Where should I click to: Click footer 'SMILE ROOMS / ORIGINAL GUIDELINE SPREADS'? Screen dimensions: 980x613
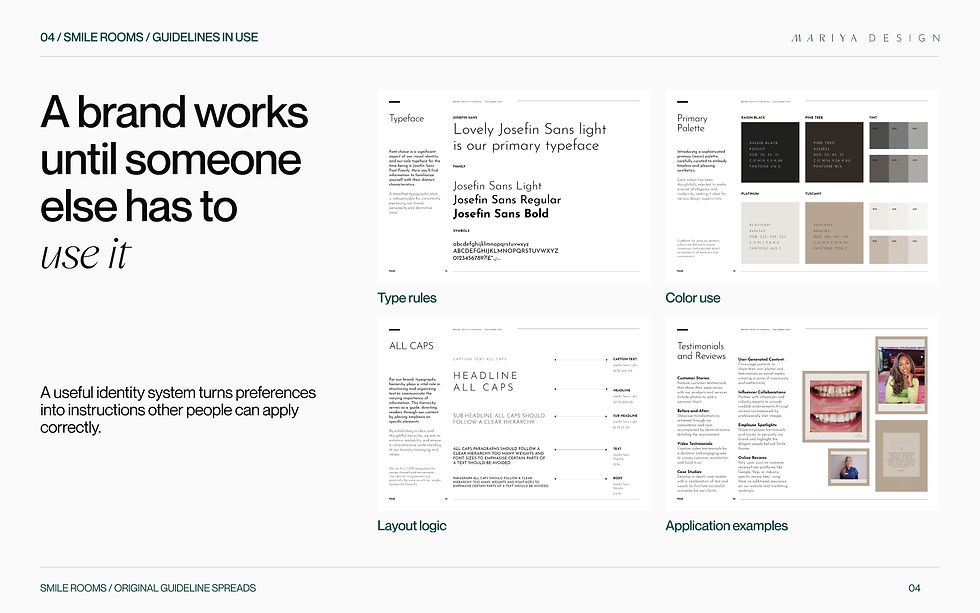(148, 588)
